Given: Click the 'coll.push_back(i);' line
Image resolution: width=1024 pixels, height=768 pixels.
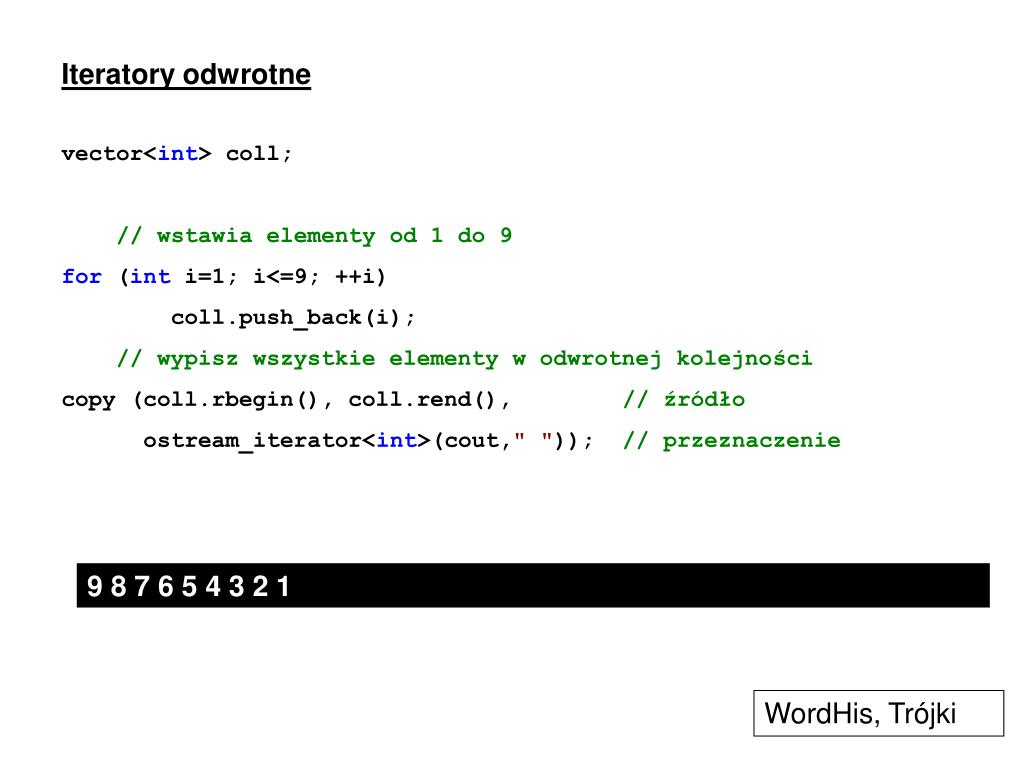Looking at the screenshot, I should 293,318.
